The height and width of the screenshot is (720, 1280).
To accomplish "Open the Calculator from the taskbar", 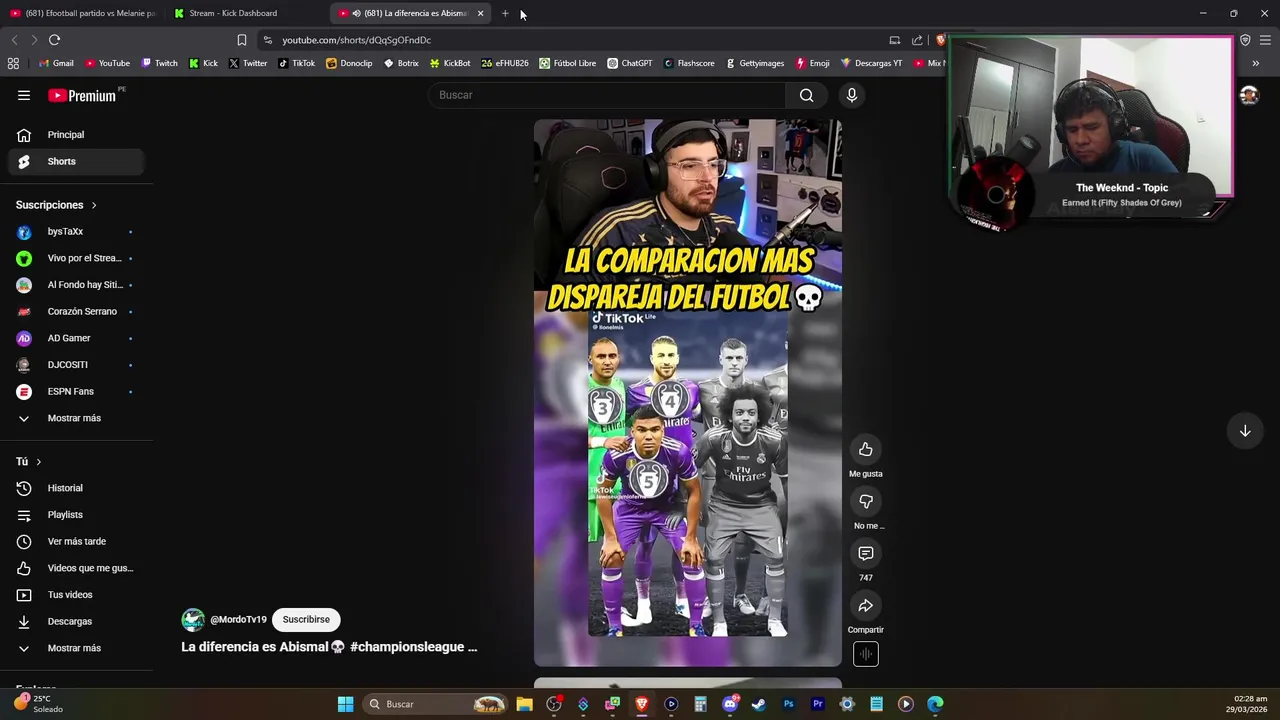I will coord(700,704).
